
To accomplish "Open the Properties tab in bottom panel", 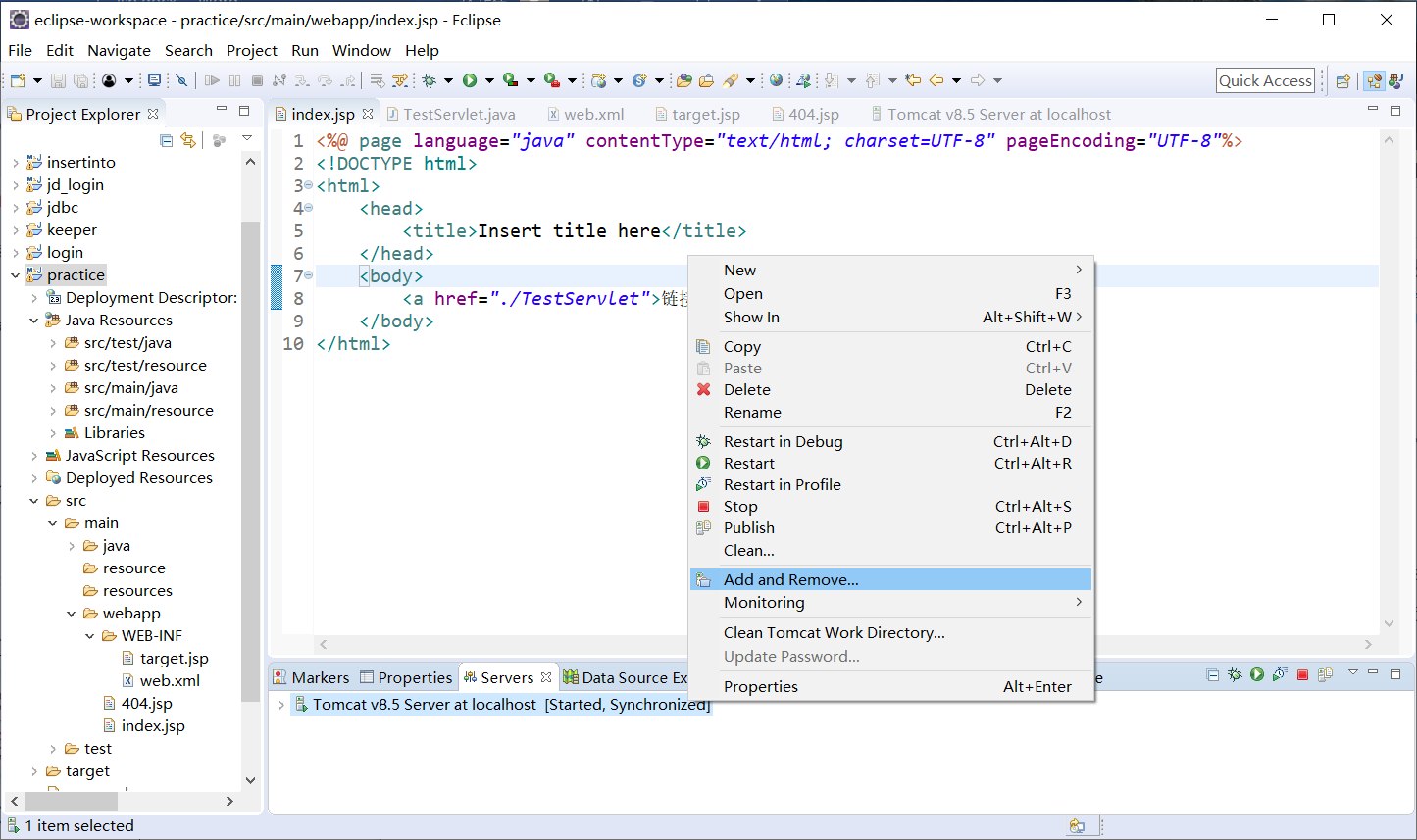I will pos(406,677).
